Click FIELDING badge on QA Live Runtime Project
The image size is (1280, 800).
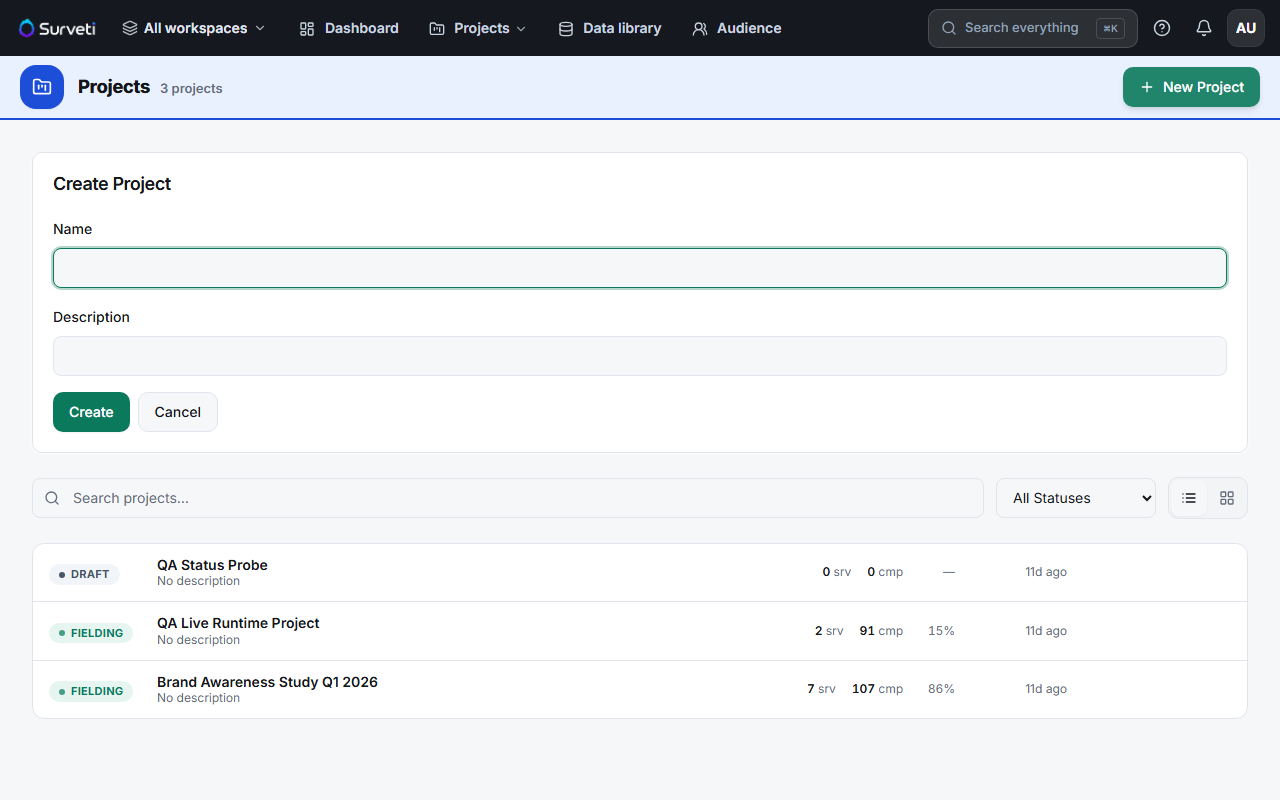click(x=91, y=633)
